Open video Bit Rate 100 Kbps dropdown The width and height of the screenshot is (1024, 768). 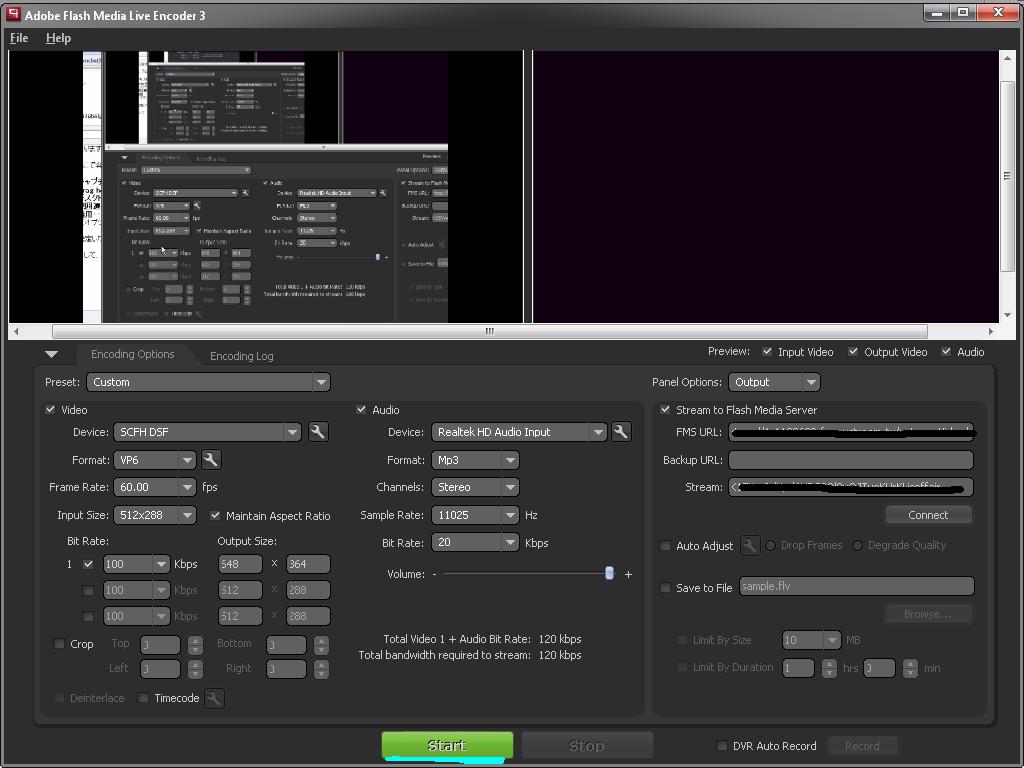[x=136, y=564]
